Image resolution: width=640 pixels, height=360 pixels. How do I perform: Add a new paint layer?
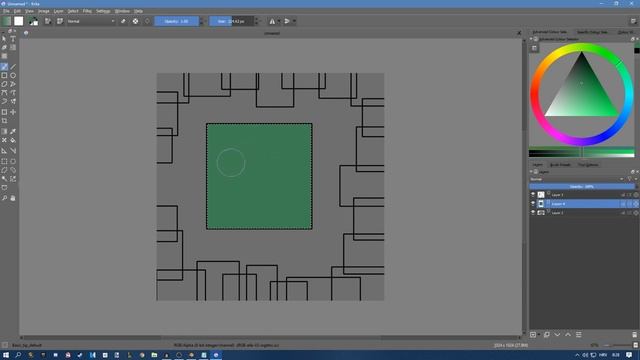pyautogui.click(x=533, y=335)
